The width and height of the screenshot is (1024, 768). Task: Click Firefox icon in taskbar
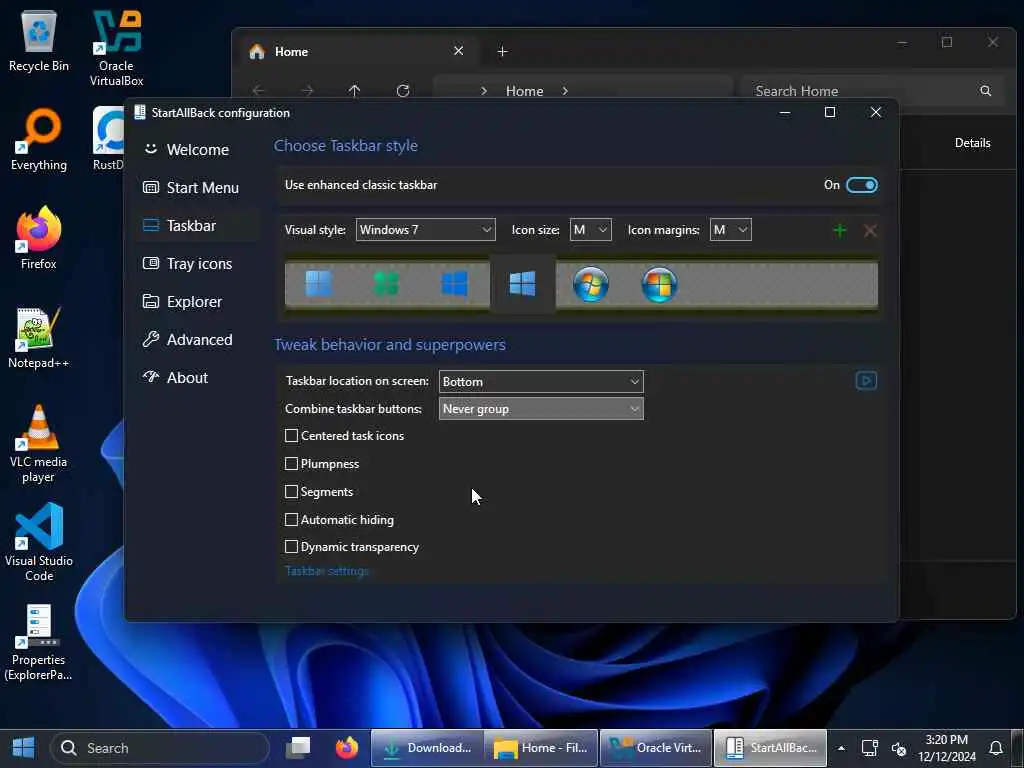(x=347, y=748)
